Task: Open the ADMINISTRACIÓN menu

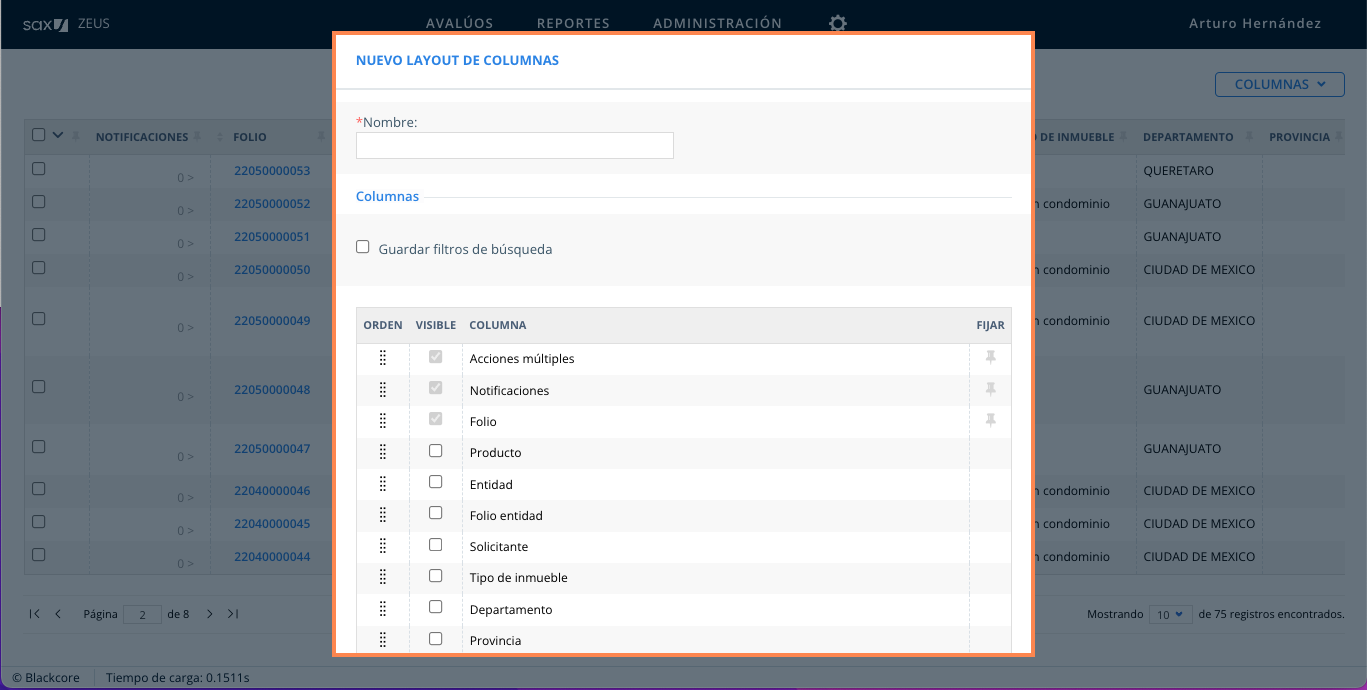Action: 718,23
